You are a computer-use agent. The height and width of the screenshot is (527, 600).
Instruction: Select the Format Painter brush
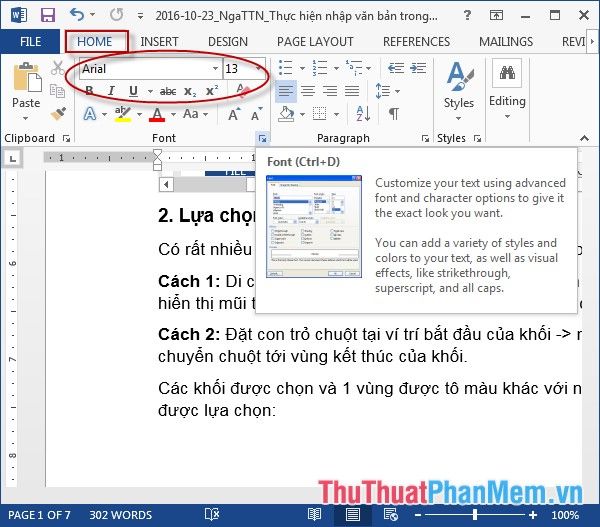point(58,114)
